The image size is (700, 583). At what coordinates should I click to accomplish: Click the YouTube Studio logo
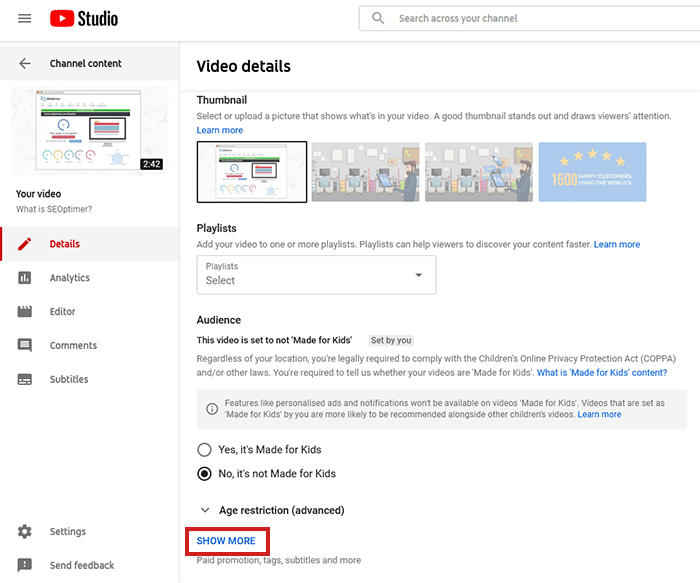(x=84, y=18)
